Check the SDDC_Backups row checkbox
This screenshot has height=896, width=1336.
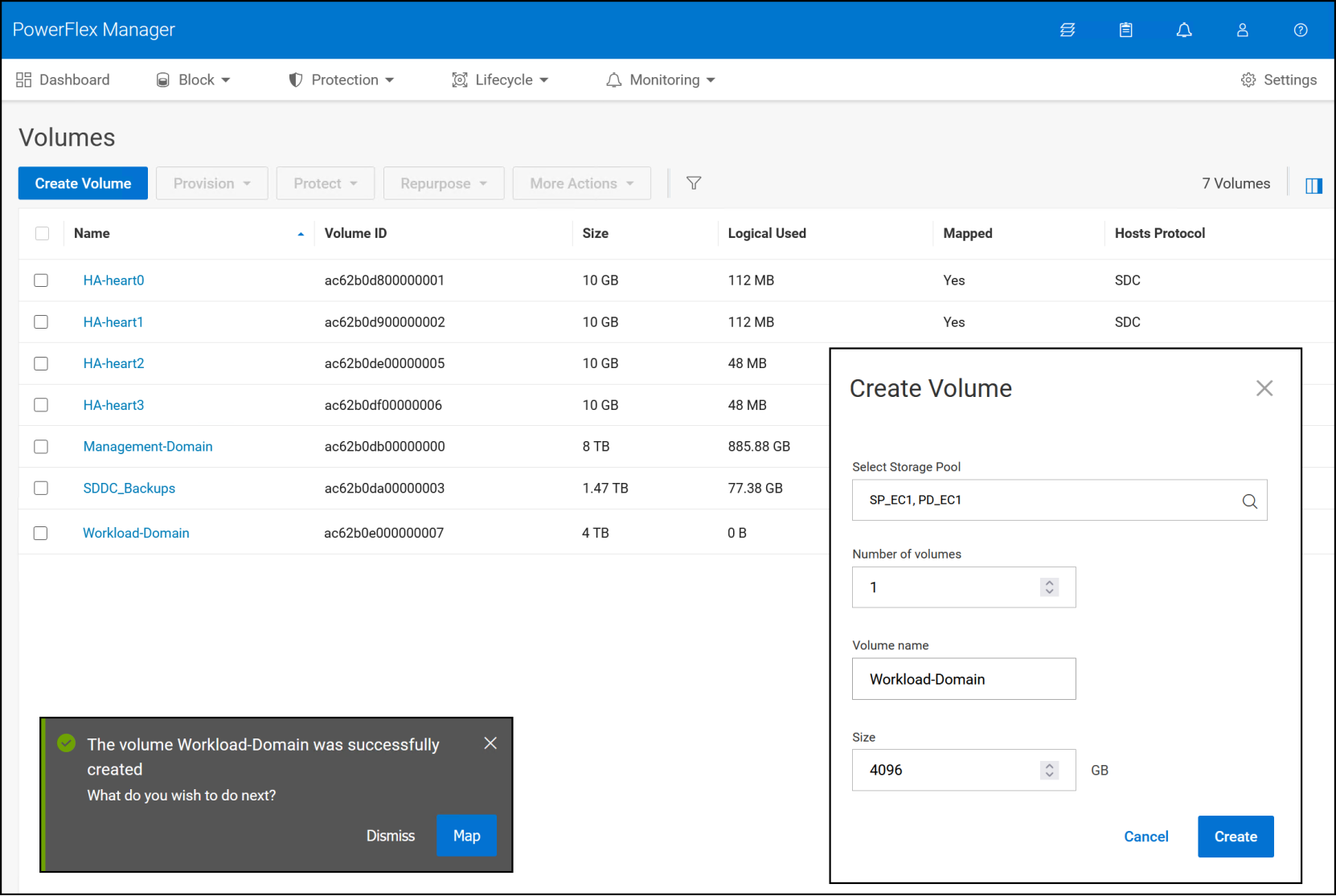(x=41, y=488)
